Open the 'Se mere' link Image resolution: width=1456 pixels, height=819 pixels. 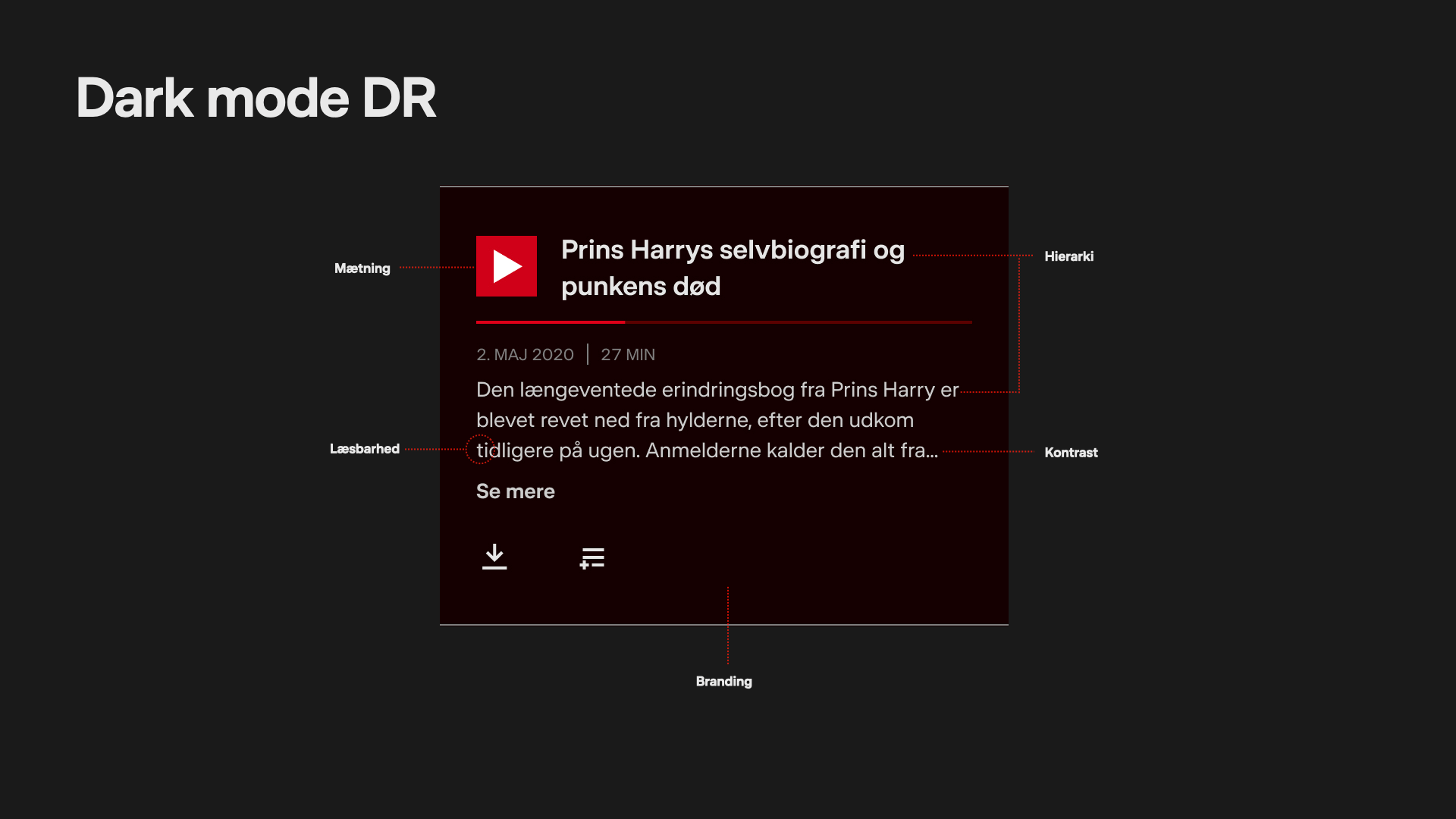516,491
